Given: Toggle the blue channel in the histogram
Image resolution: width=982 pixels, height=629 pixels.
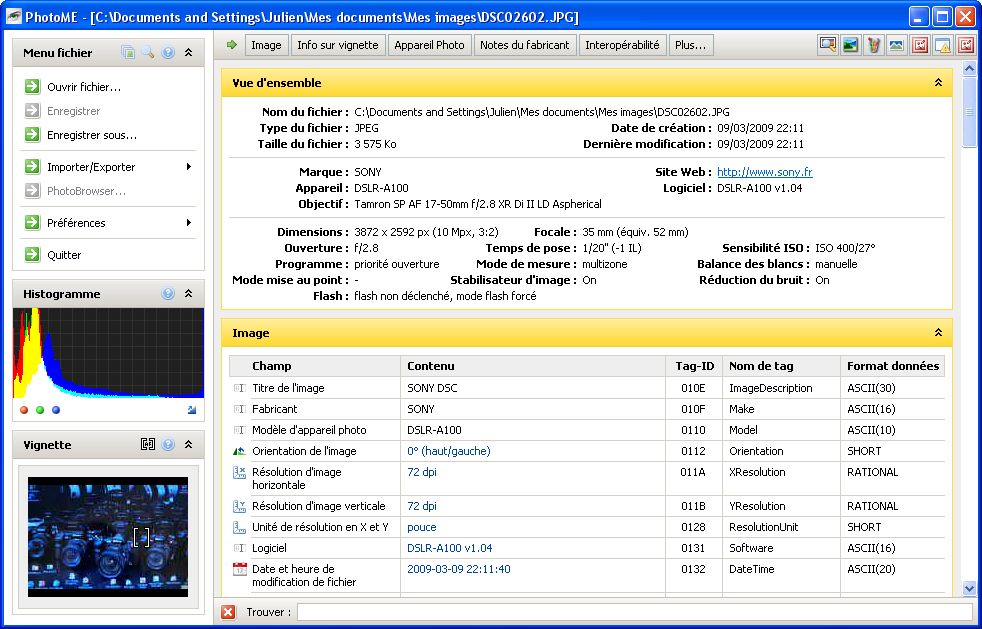Looking at the screenshot, I should [56, 410].
